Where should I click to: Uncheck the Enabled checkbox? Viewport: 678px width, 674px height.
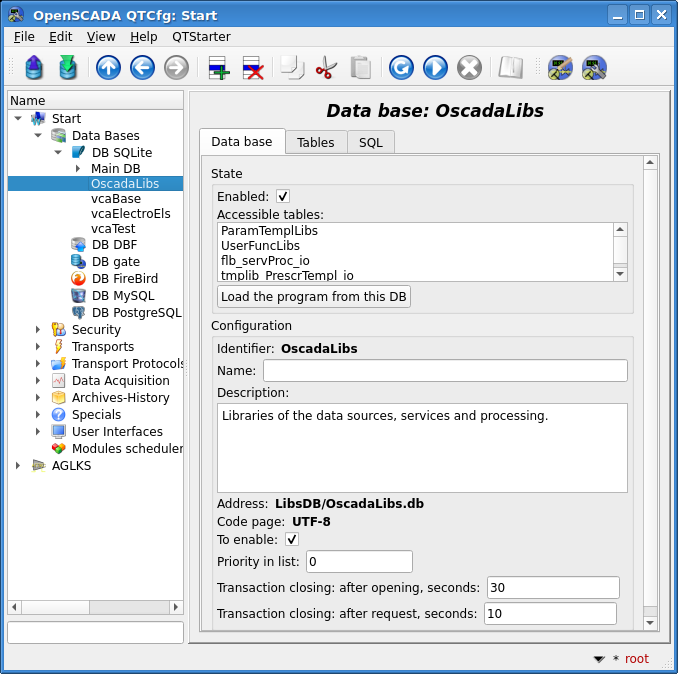click(x=283, y=196)
